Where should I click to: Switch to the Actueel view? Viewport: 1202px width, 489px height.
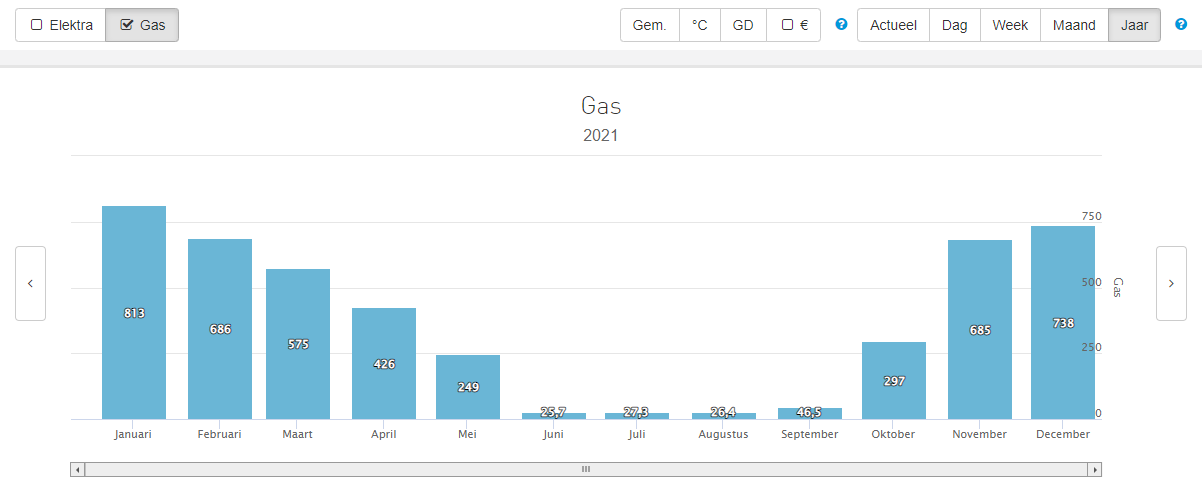pyautogui.click(x=893, y=25)
